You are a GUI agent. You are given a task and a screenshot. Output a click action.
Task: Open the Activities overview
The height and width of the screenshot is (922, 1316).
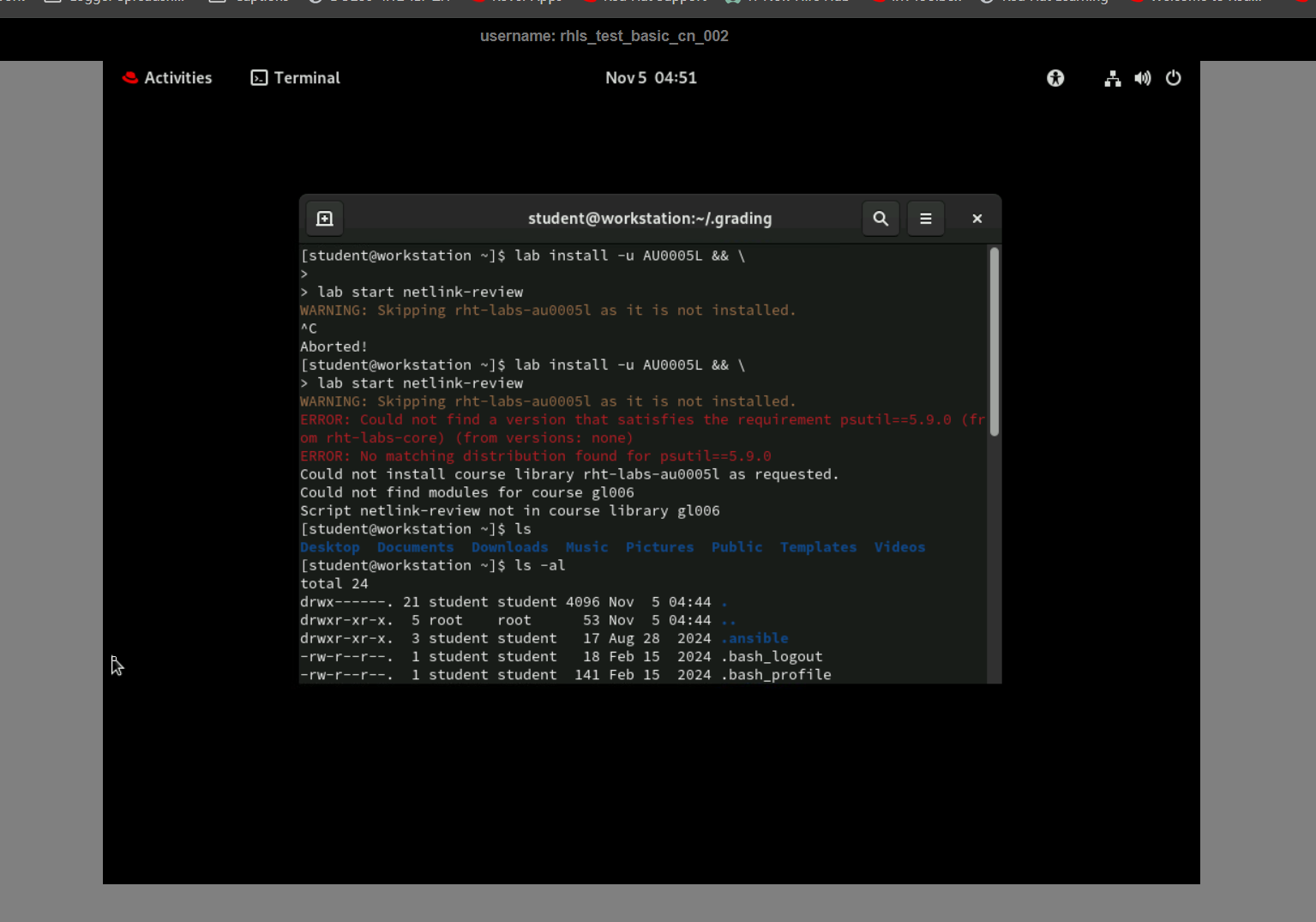[177, 78]
